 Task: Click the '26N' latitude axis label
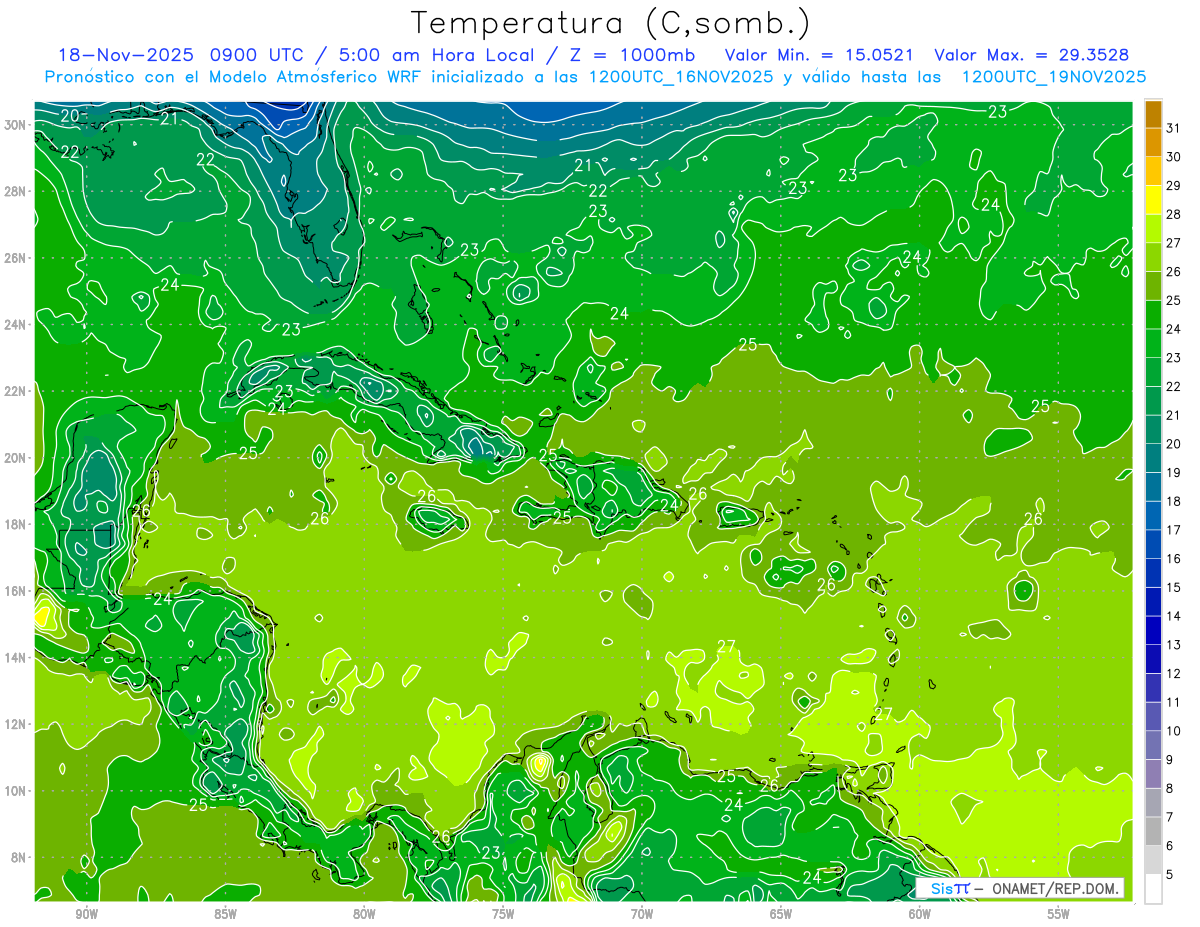click(x=15, y=258)
